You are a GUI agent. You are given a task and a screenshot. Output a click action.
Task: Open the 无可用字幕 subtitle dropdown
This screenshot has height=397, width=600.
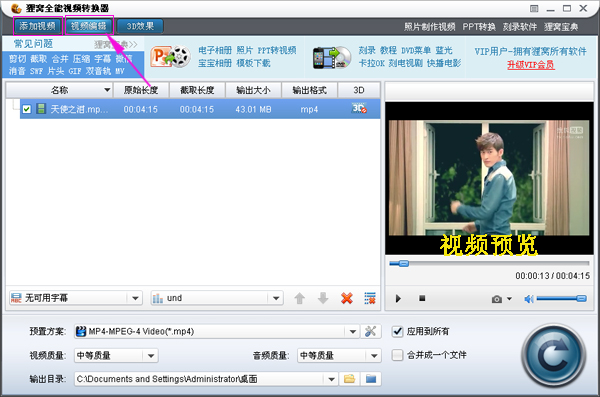(x=76, y=298)
